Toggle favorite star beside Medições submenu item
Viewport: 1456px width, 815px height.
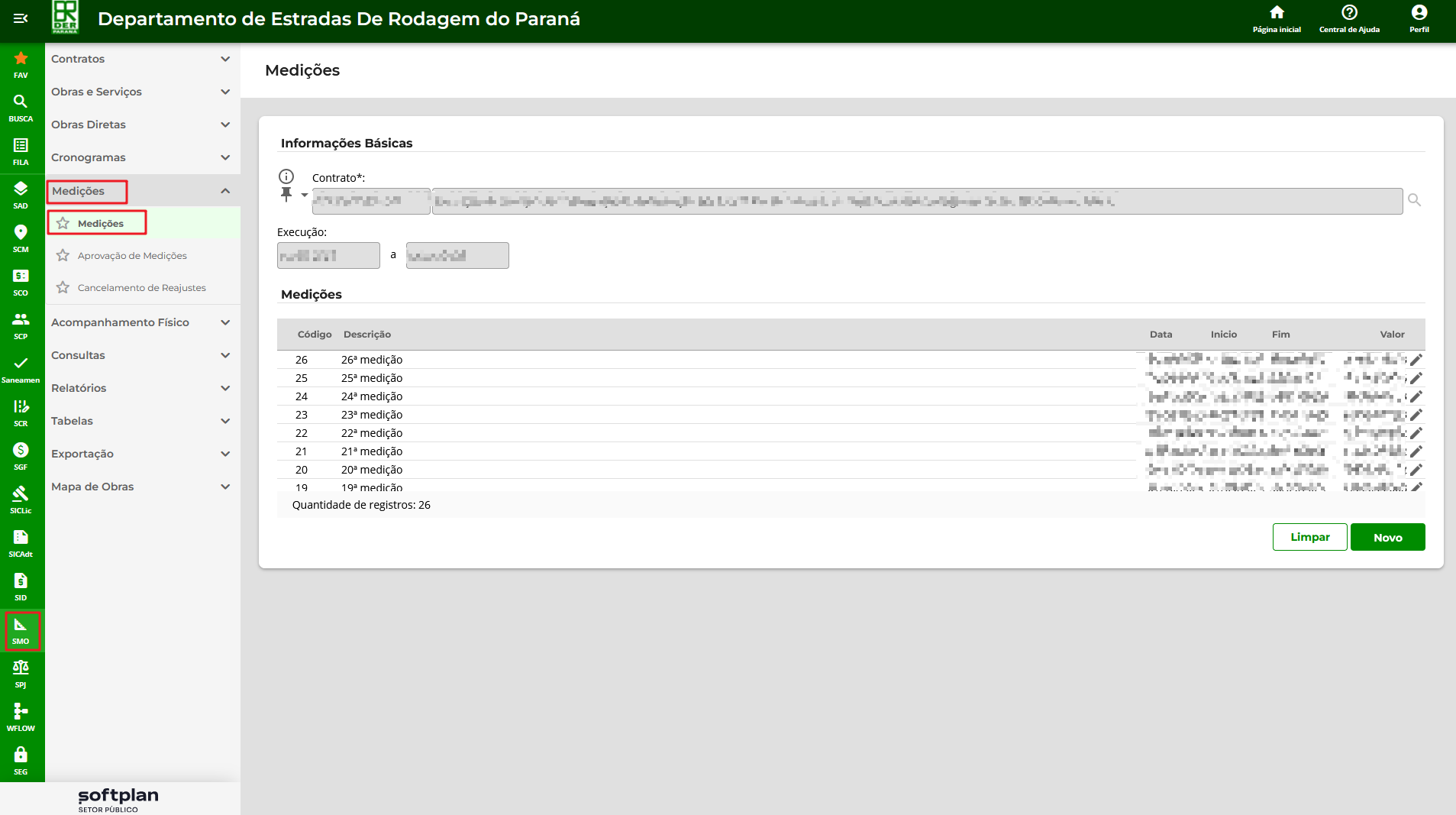point(63,224)
